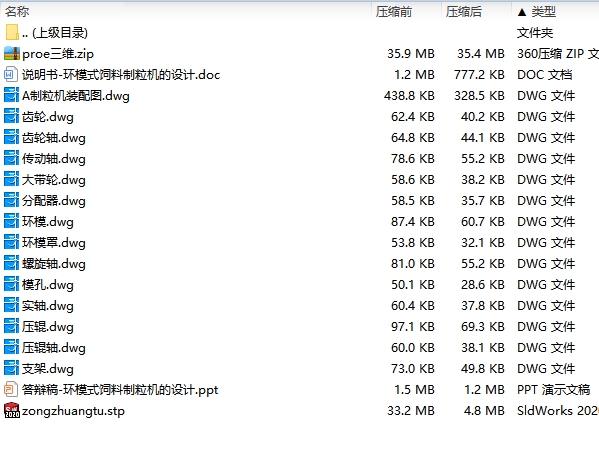This screenshot has height=473, width=599.
Task: Click the DWG icon beside A制粒机装配图.dwg
Action: (x=11, y=96)
